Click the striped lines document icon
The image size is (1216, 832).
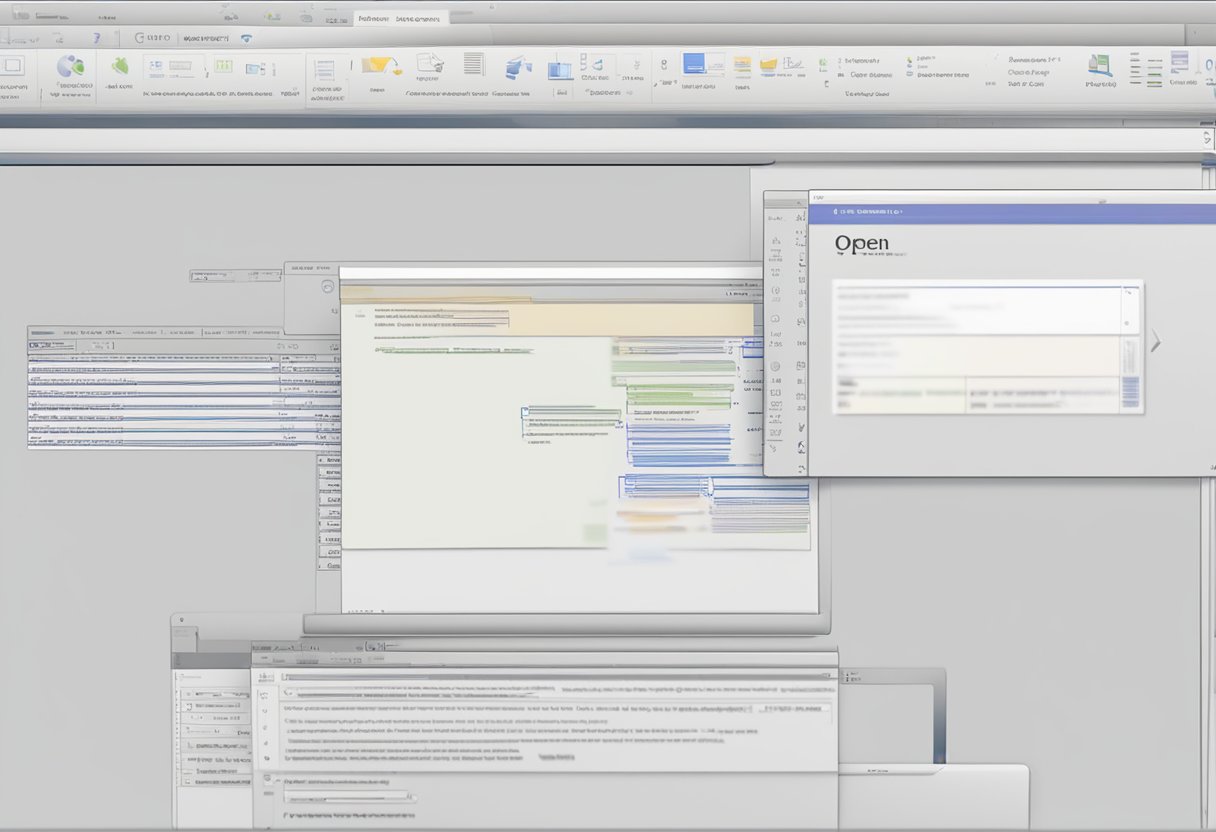point(473,65)
